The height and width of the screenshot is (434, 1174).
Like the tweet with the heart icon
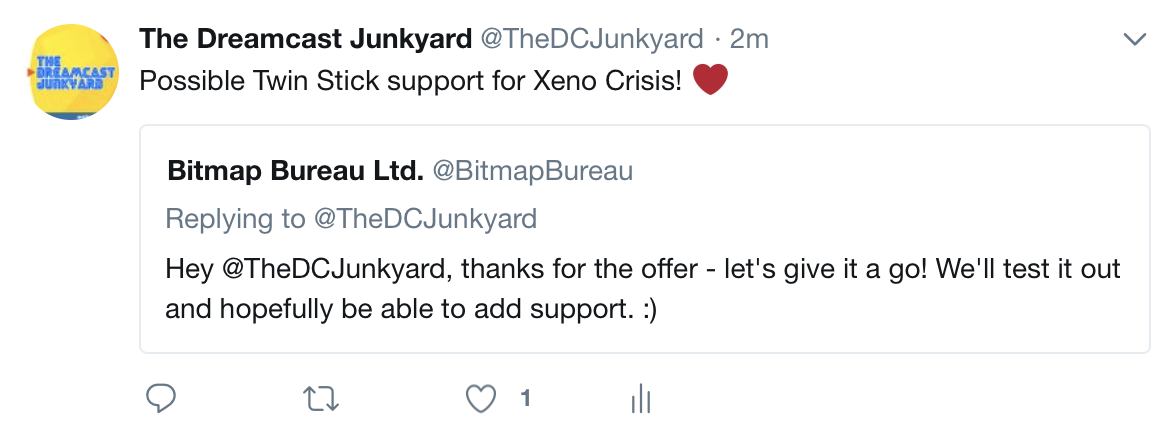(x=482, y=399)
